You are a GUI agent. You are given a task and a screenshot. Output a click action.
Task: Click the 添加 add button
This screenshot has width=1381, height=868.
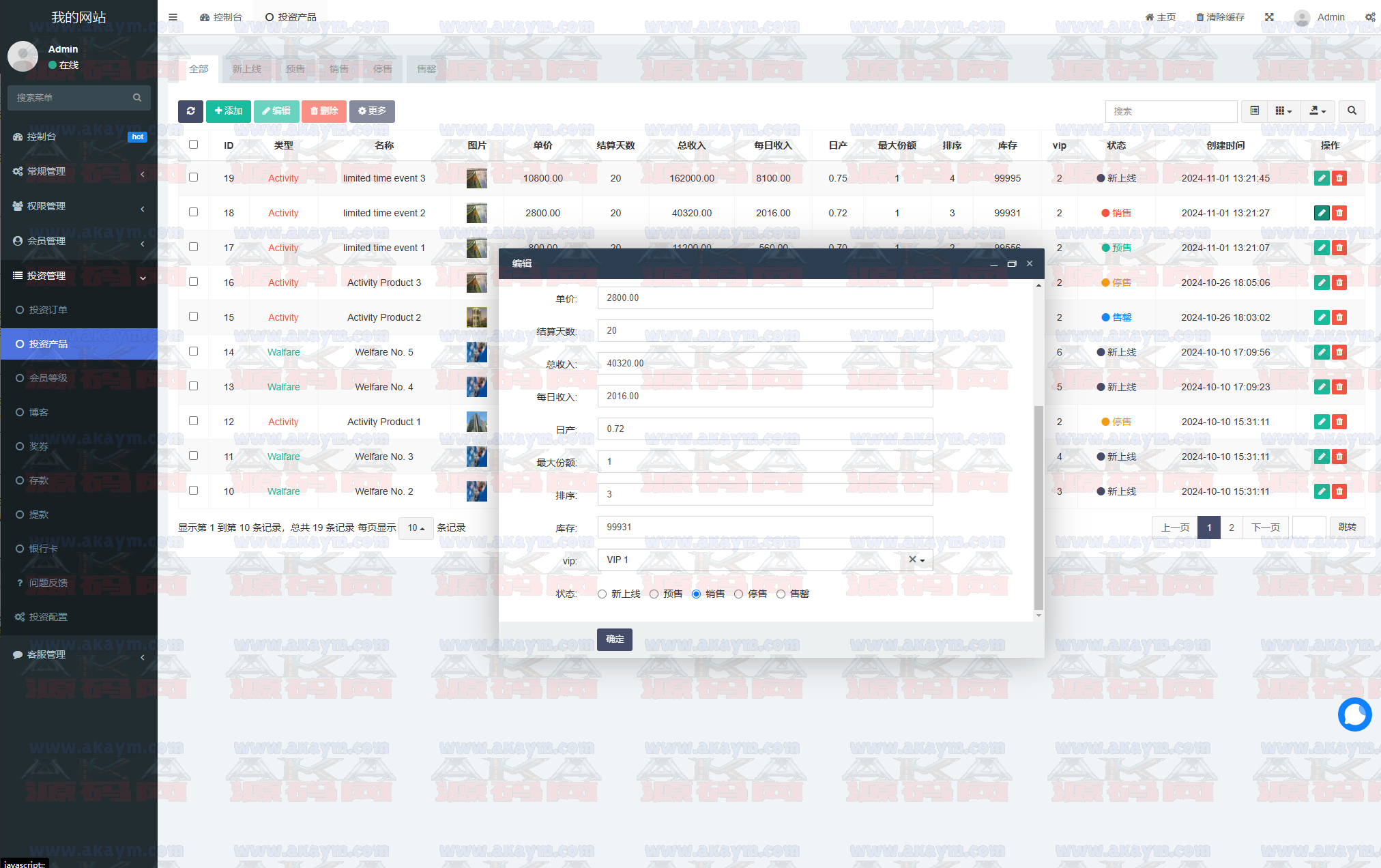(x=229, y=111)
